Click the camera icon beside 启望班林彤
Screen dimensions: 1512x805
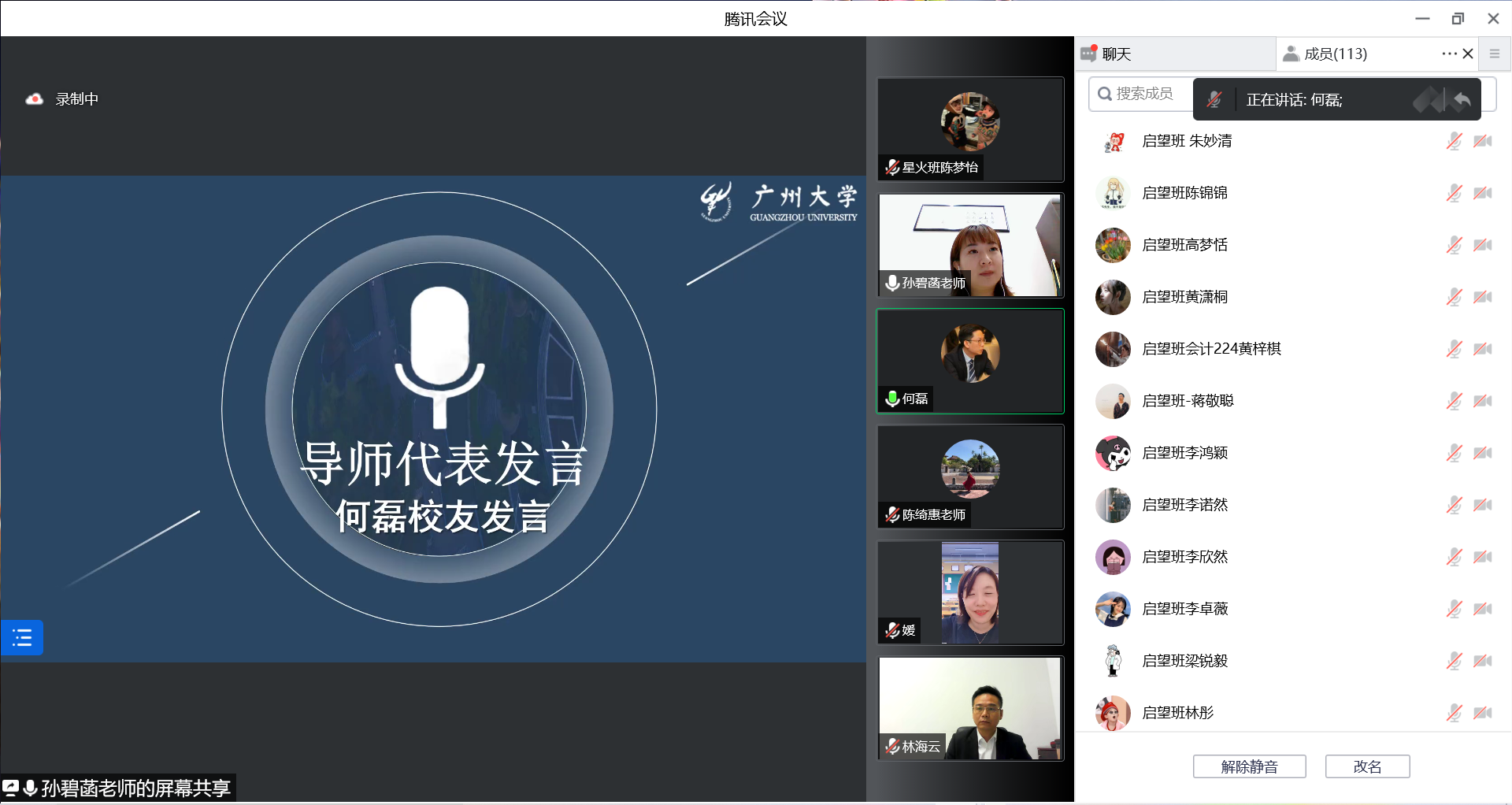coord(1483,713)
